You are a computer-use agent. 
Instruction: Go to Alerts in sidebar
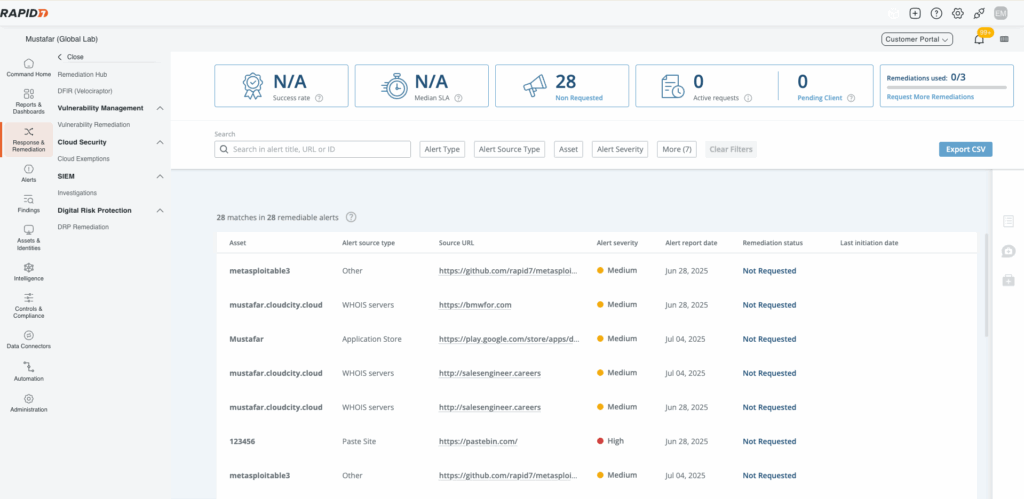click(x=28, y=173)
